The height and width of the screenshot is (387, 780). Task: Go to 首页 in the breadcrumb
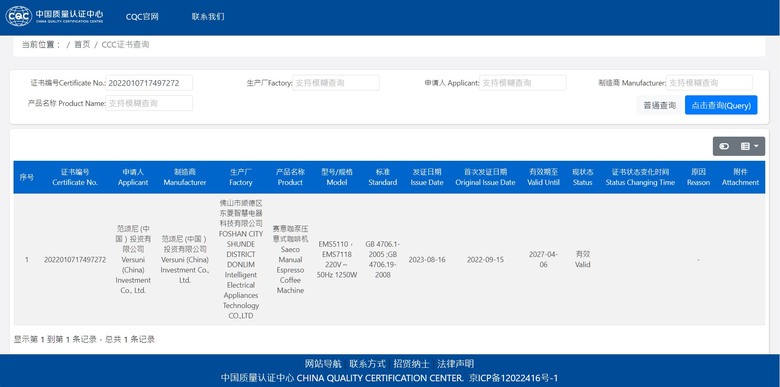(x=82, y=44)
